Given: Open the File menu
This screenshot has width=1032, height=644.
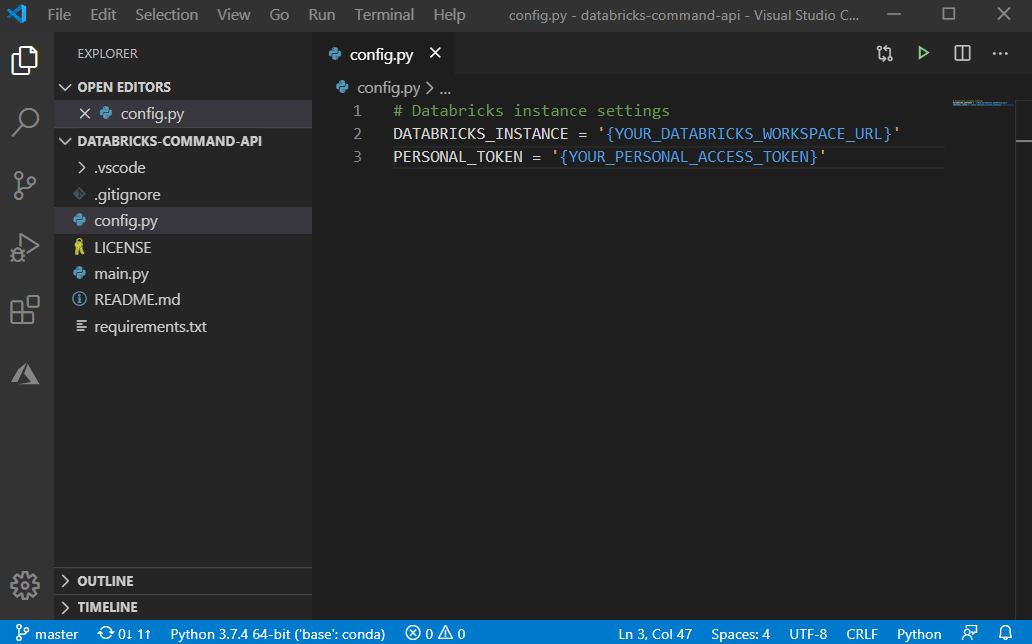Looking at the screenshot, I should click(x=59, y=14).
